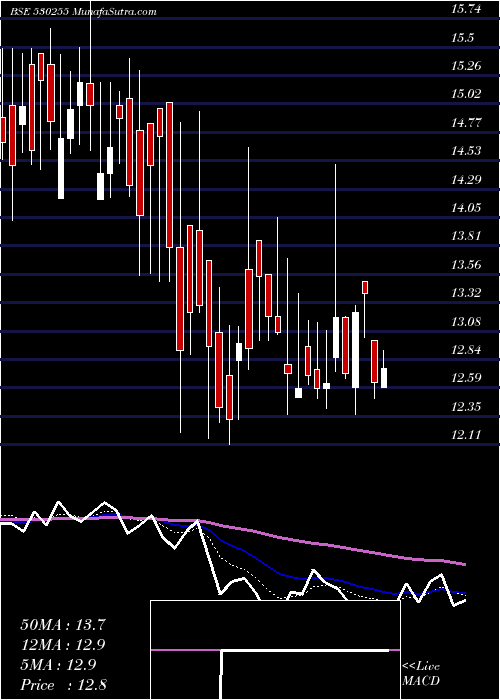Click the 13.08 price axis label
500x700 pixels.
[x=467, y=321]
